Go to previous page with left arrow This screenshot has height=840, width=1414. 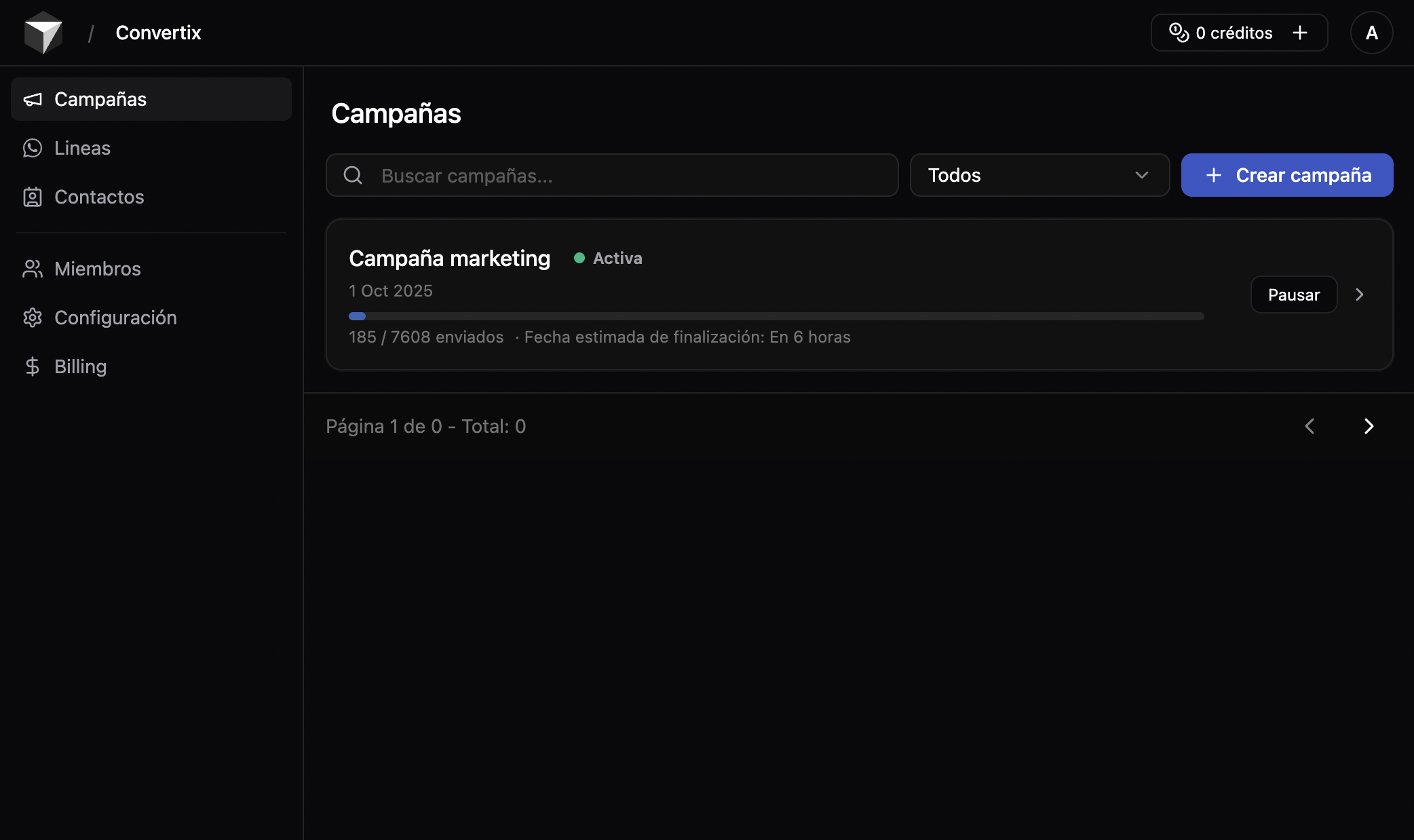1310,426
